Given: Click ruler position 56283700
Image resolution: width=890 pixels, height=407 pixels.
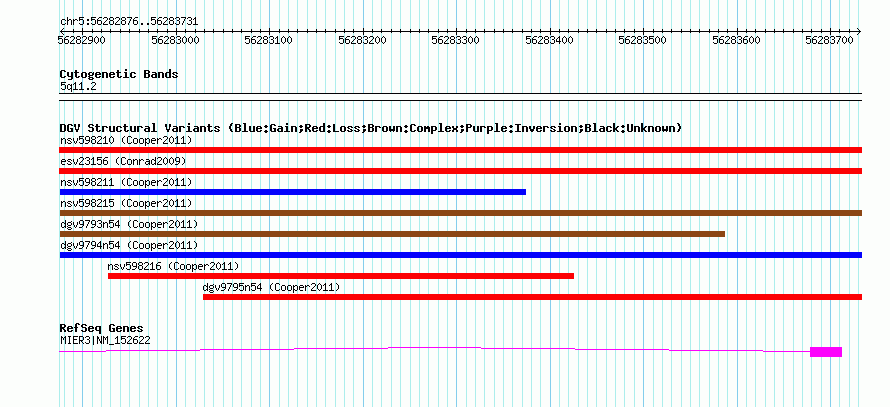Looking at the screenshot, I should 830,40.
